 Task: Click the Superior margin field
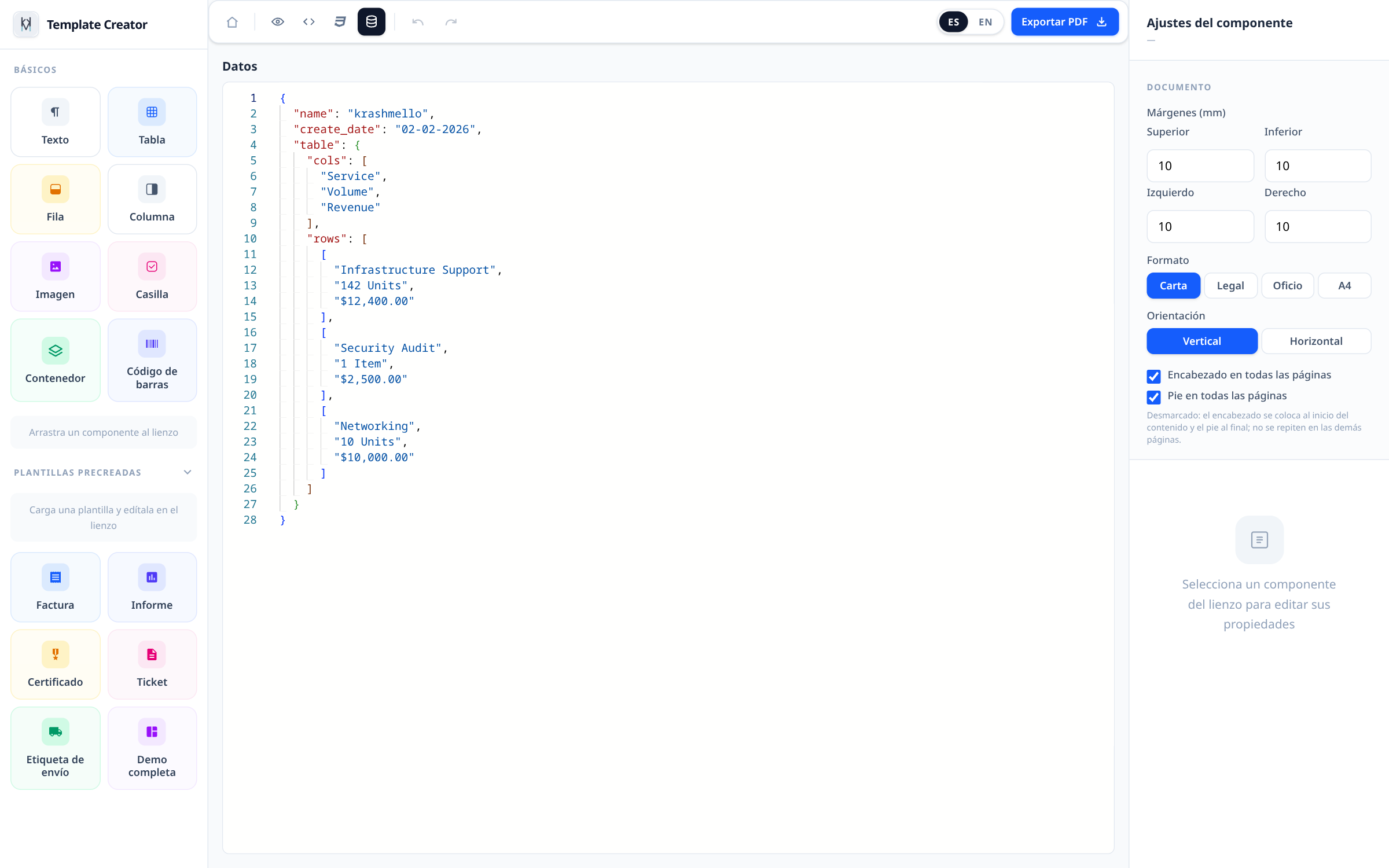tap(1200, 165)
